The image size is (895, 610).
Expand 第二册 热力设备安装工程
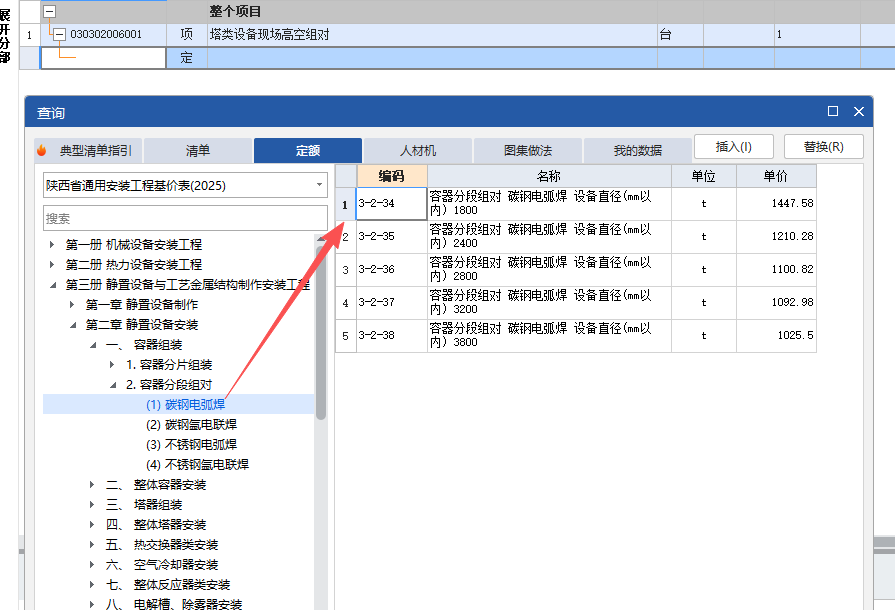(x=52, y=264)
